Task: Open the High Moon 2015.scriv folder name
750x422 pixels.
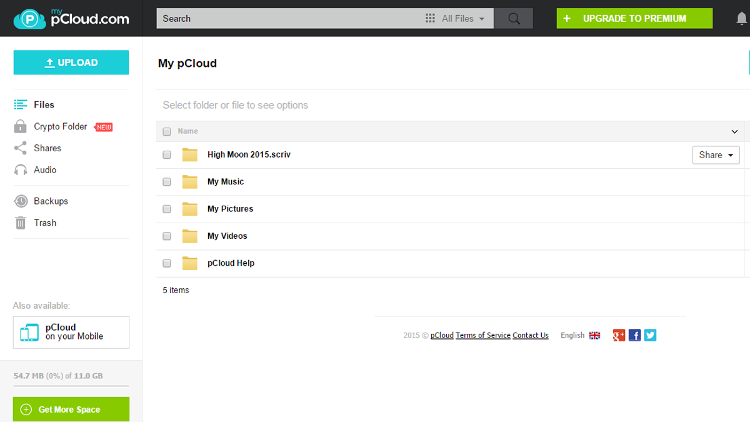Action: [x=249, y=155]
